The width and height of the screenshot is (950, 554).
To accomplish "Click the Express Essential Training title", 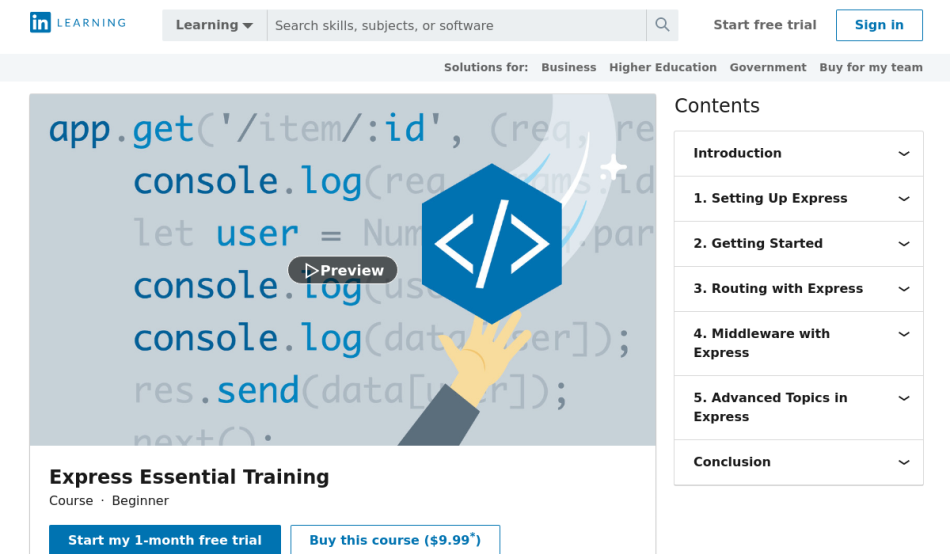I will pyautogui.click(x=189, y=477).
